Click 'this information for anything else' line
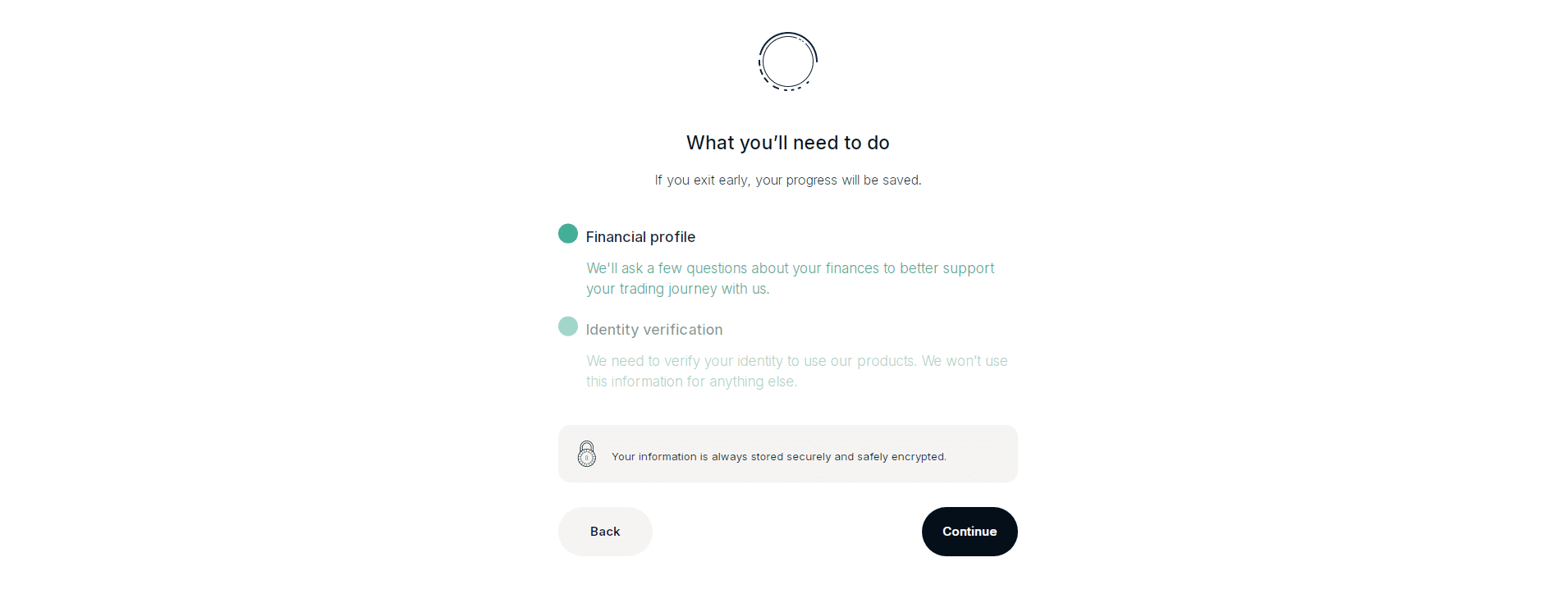Screen dimensions: 1568x594 [691, 382]
